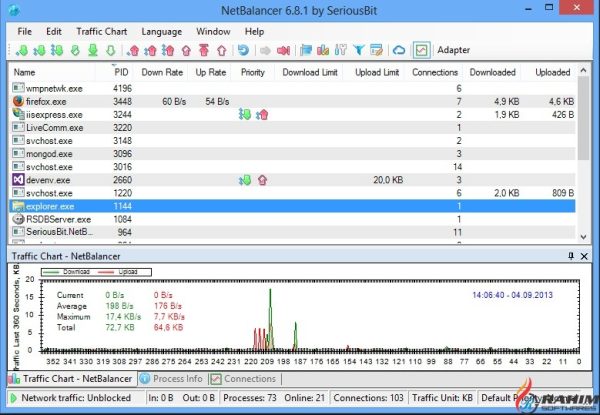Image resolution: width=600 pixels, height=415 pixels.
Task: Click the upload block icon in devenv.exe row
Action: [x=262, y=180]
